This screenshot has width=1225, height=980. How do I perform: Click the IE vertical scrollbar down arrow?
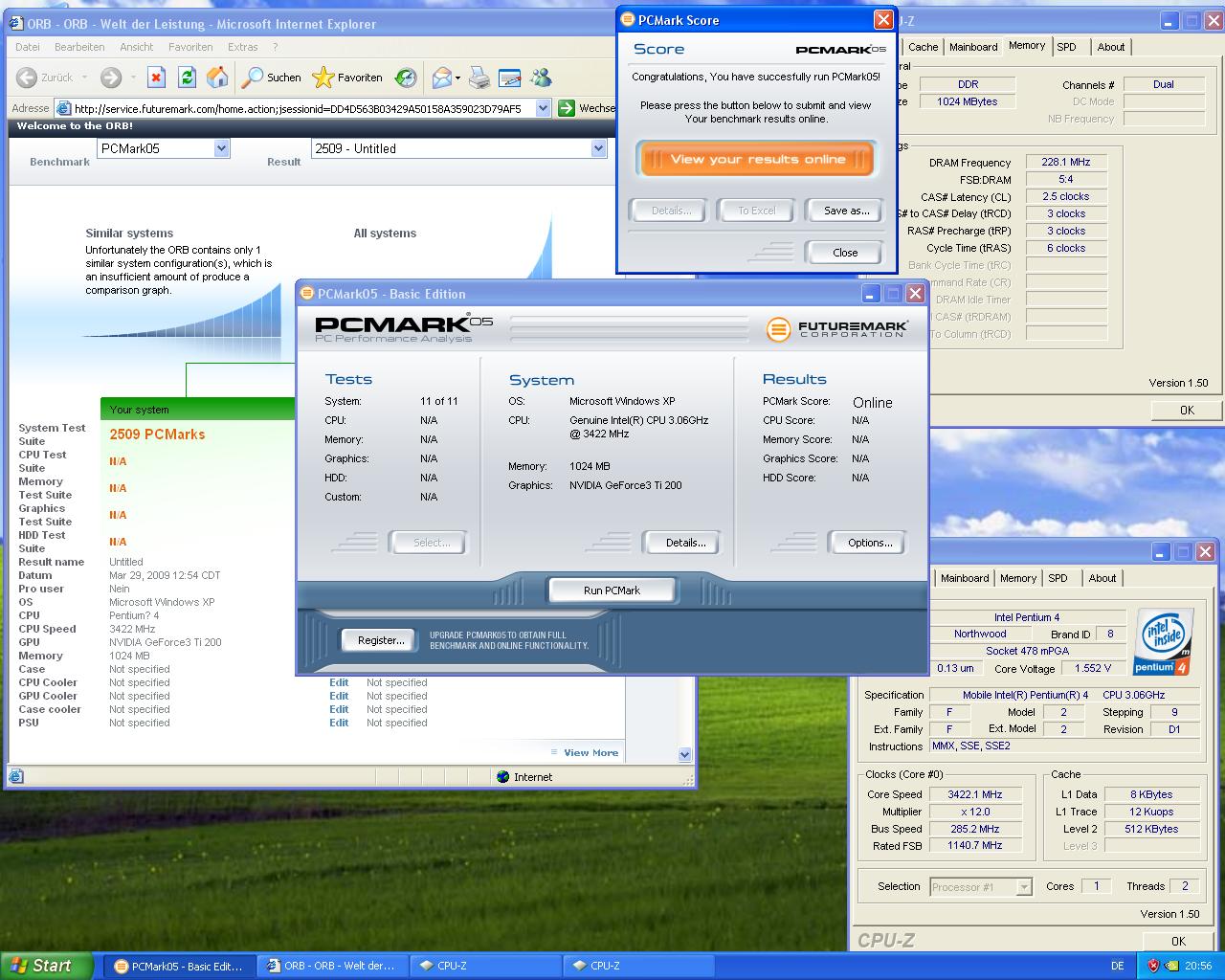[684, 754]
